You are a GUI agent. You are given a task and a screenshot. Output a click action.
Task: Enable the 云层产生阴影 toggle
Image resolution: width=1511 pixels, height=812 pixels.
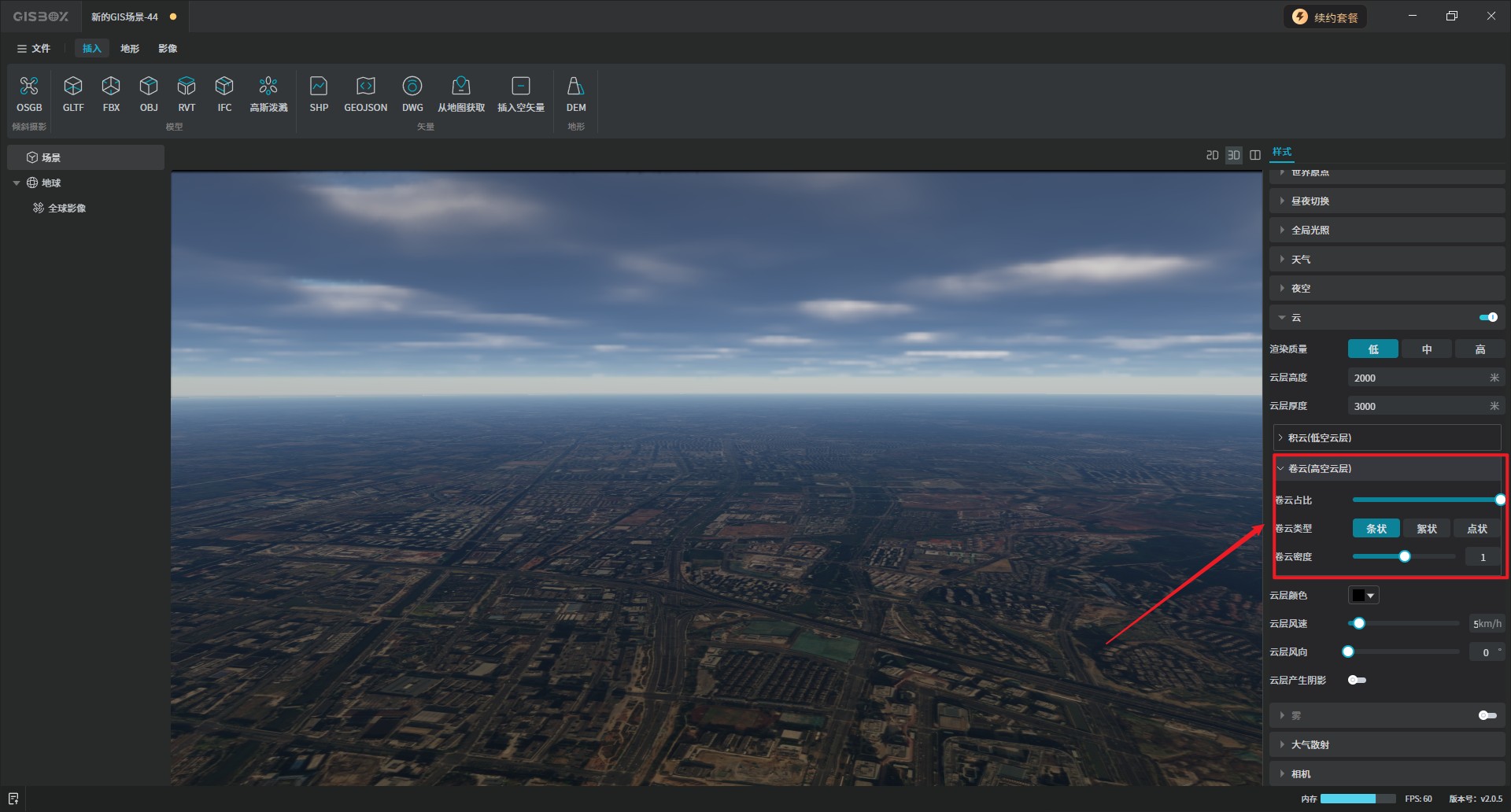tap(1357, 680)
